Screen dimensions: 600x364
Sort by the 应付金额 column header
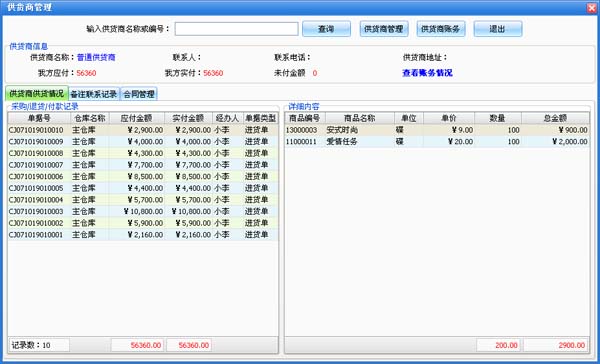(137, 118)
